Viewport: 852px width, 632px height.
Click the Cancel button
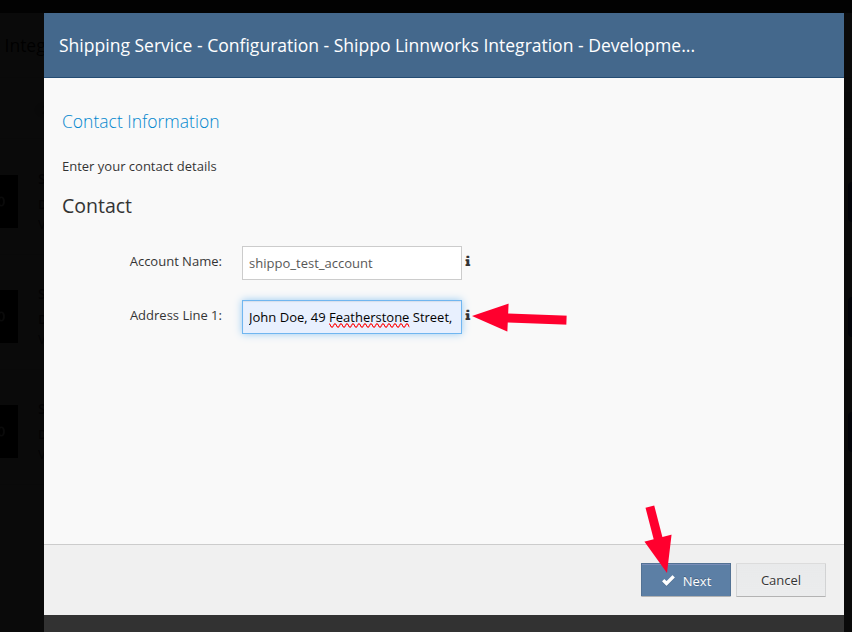point(781,580)
